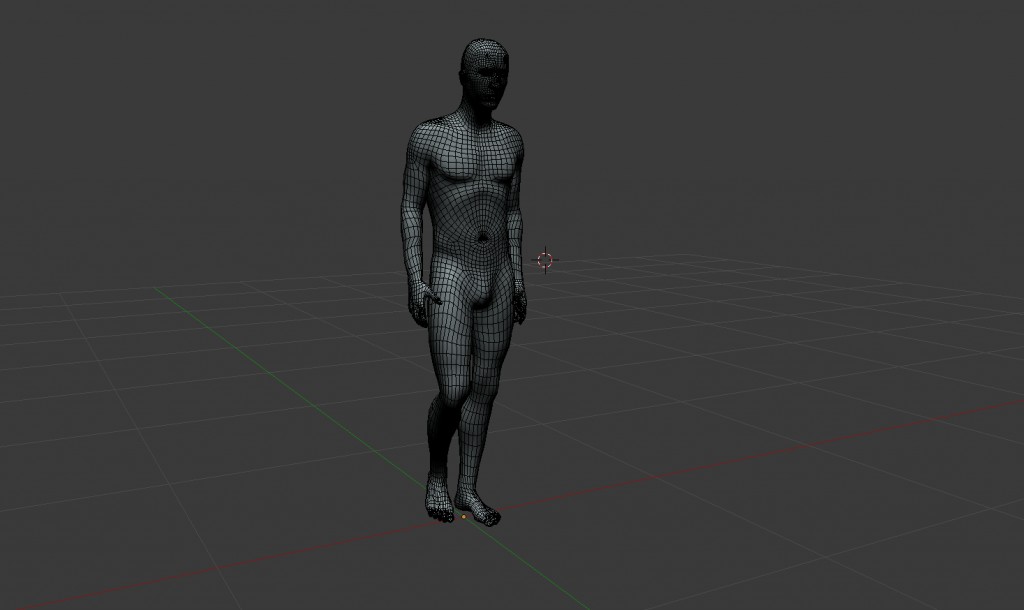Click the model's right hand
The height and width of the screenshot is (610, 1024).
pos(425,300)
